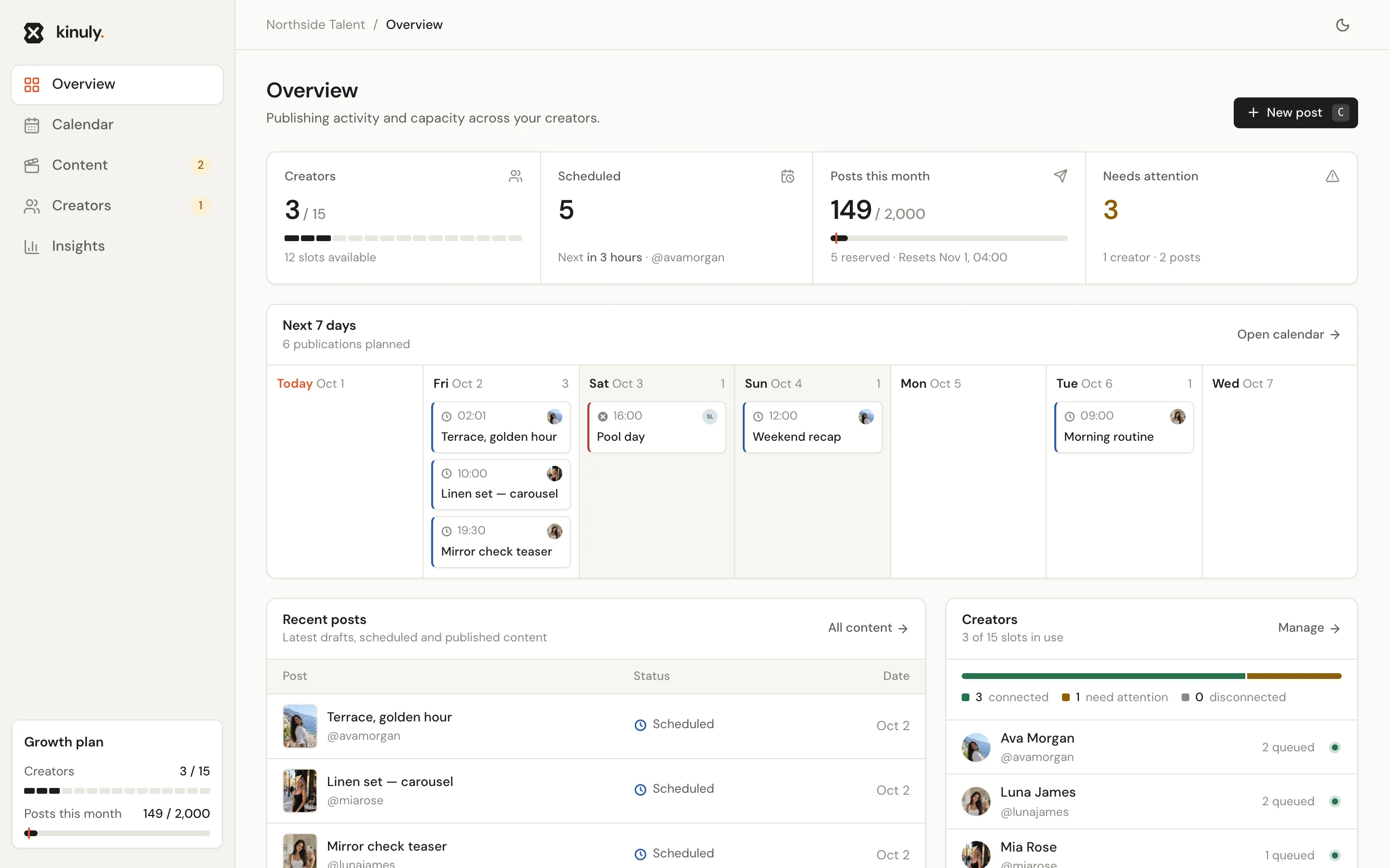Click the Posts this month progress bar
The height and width of the screenshot is (868, 1389).
pos(948,238)
